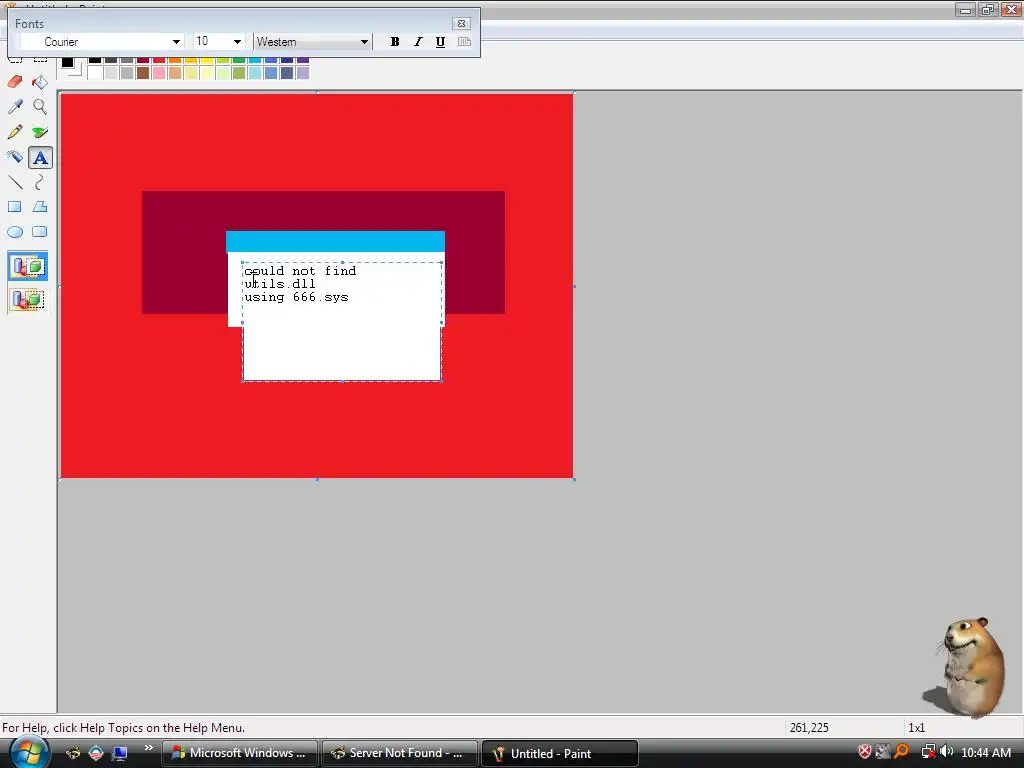Image resolution: width=1024 pixels, height=768 pixels.
Task: Pick the brown color swatch
Action: [x=143, y=72]
